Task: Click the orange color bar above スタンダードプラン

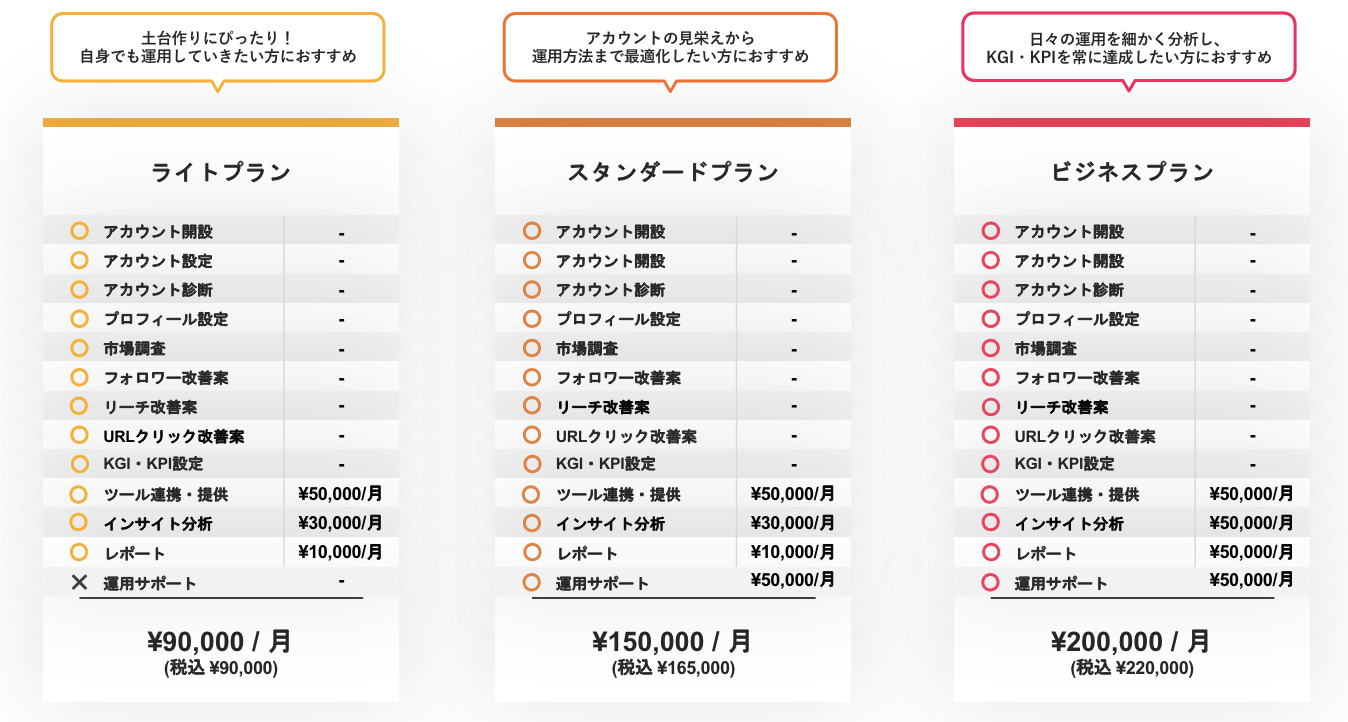Action: coord(673,123)
